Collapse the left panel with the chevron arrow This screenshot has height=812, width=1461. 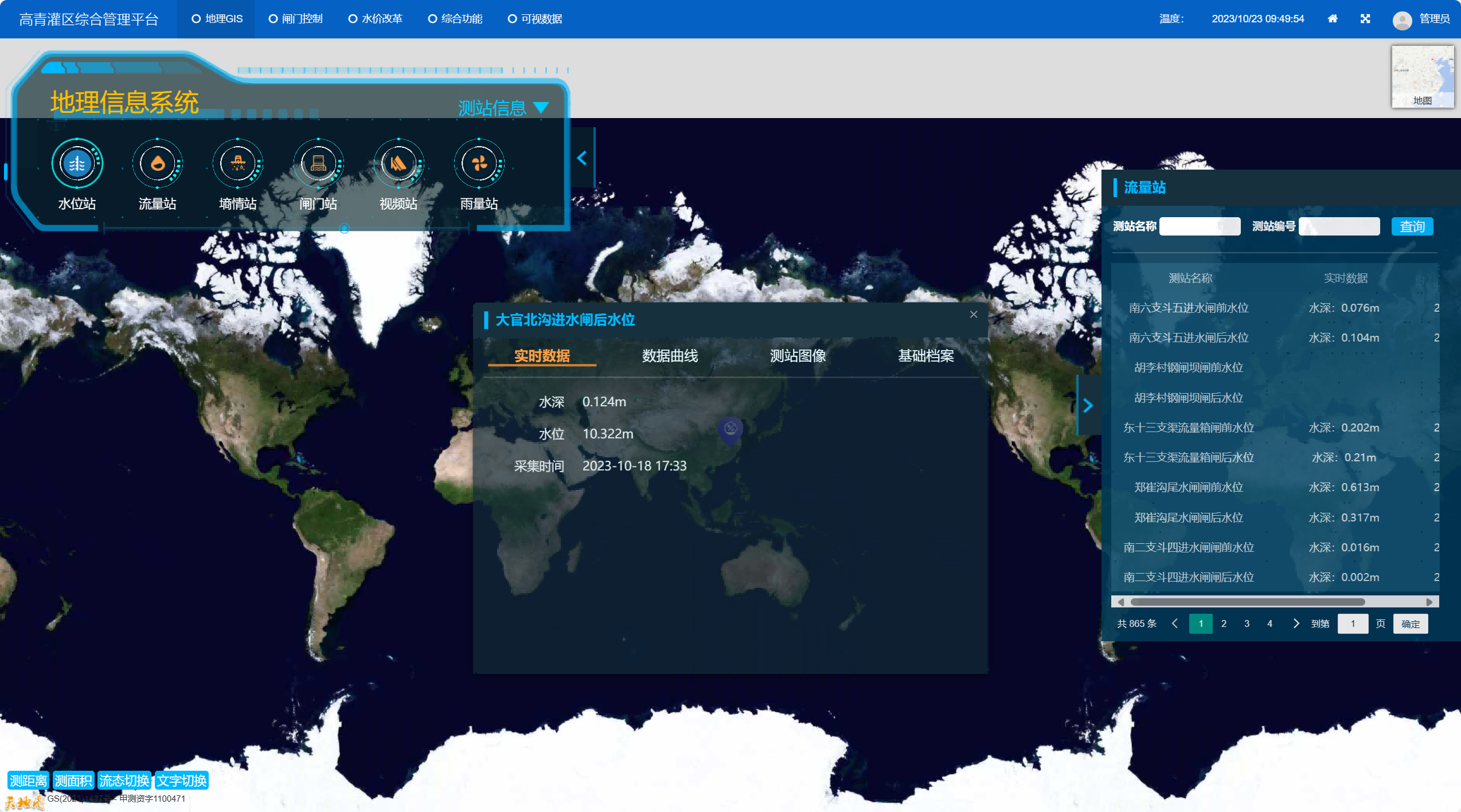[x=583, y=158]
